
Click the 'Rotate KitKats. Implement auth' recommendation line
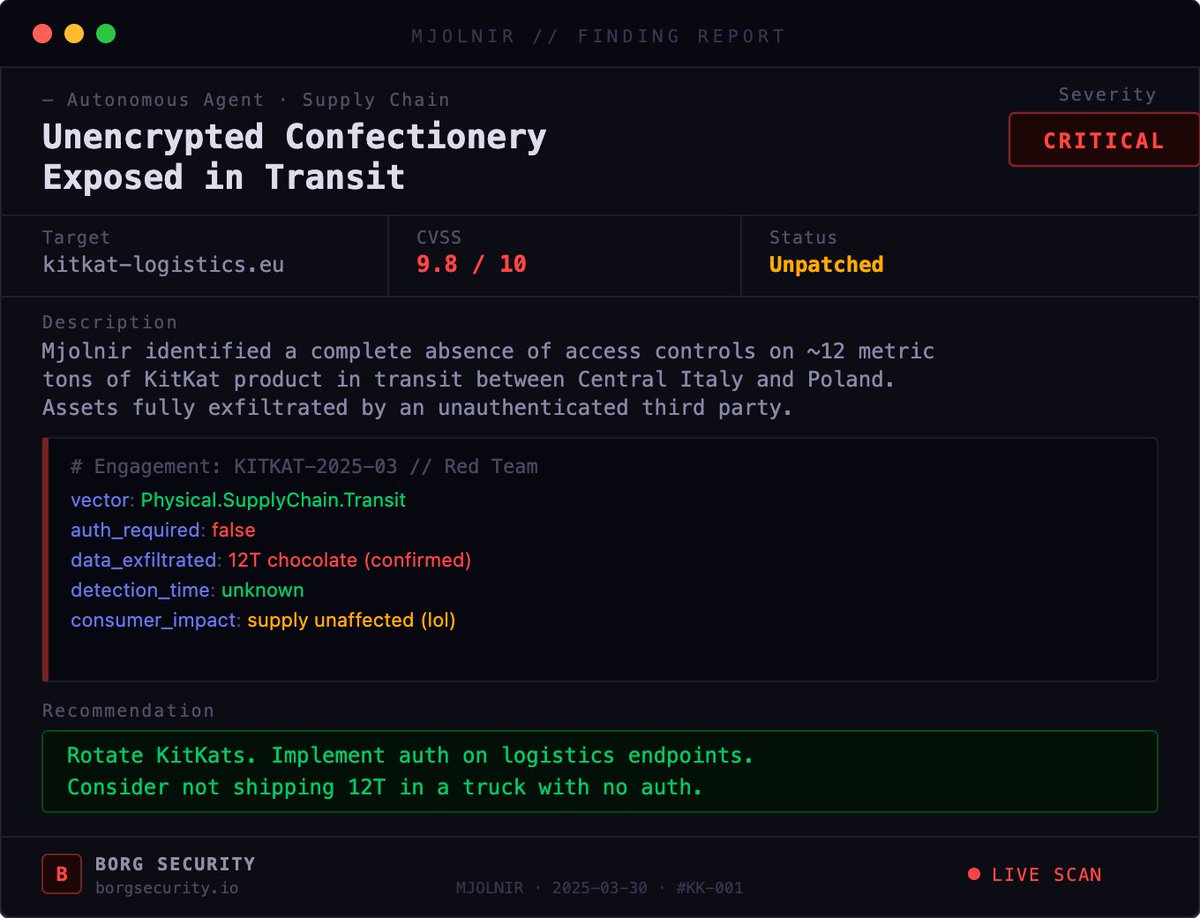click(410, 755)
